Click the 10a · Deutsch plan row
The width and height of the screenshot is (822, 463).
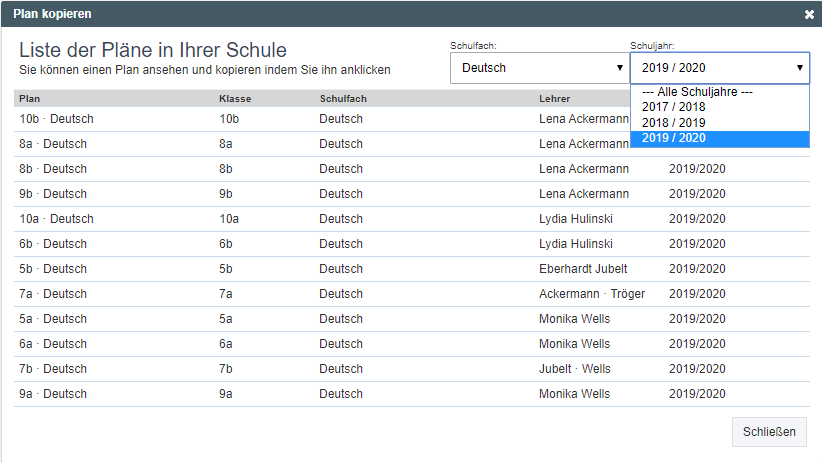56,219
